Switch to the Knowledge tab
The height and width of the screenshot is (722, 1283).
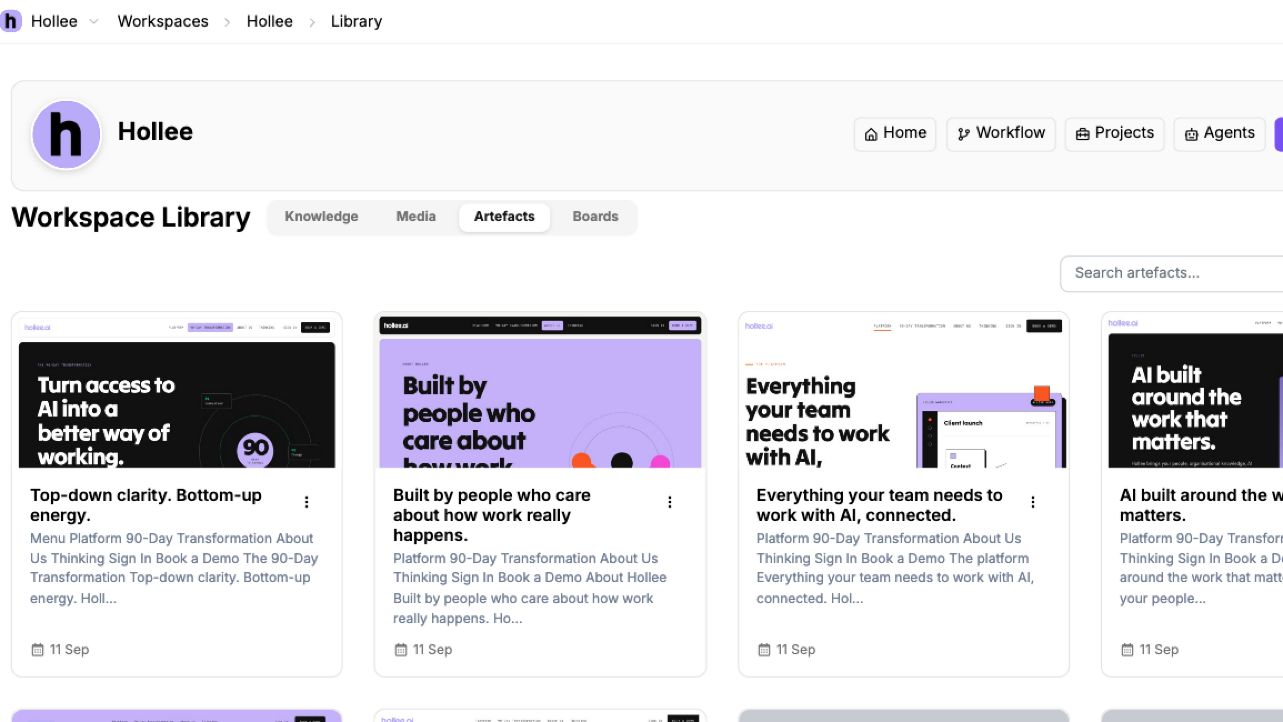[321, 217]
